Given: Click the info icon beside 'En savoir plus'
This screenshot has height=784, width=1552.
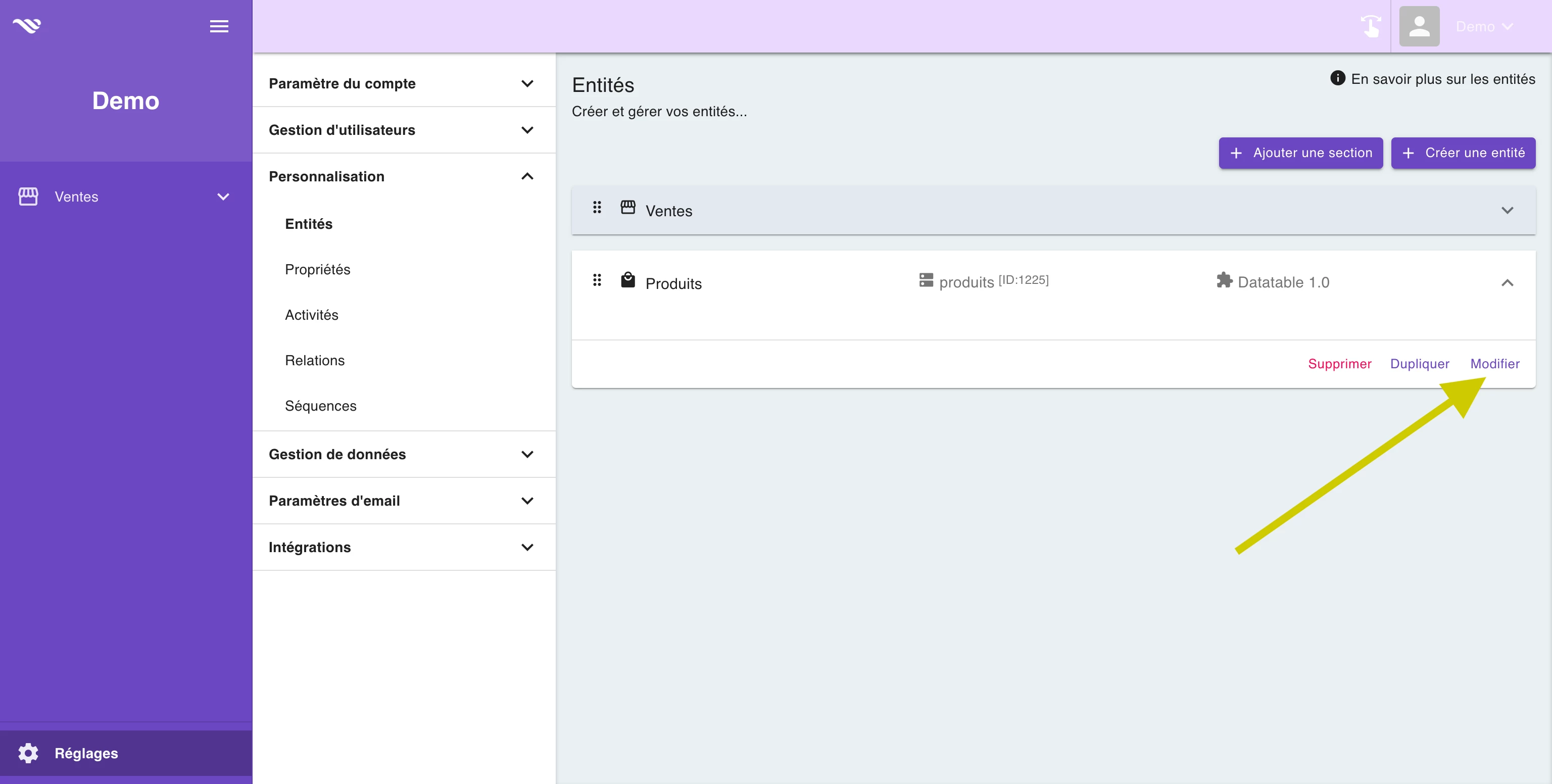Looking at the screenshot, I should coord(1337,78).
